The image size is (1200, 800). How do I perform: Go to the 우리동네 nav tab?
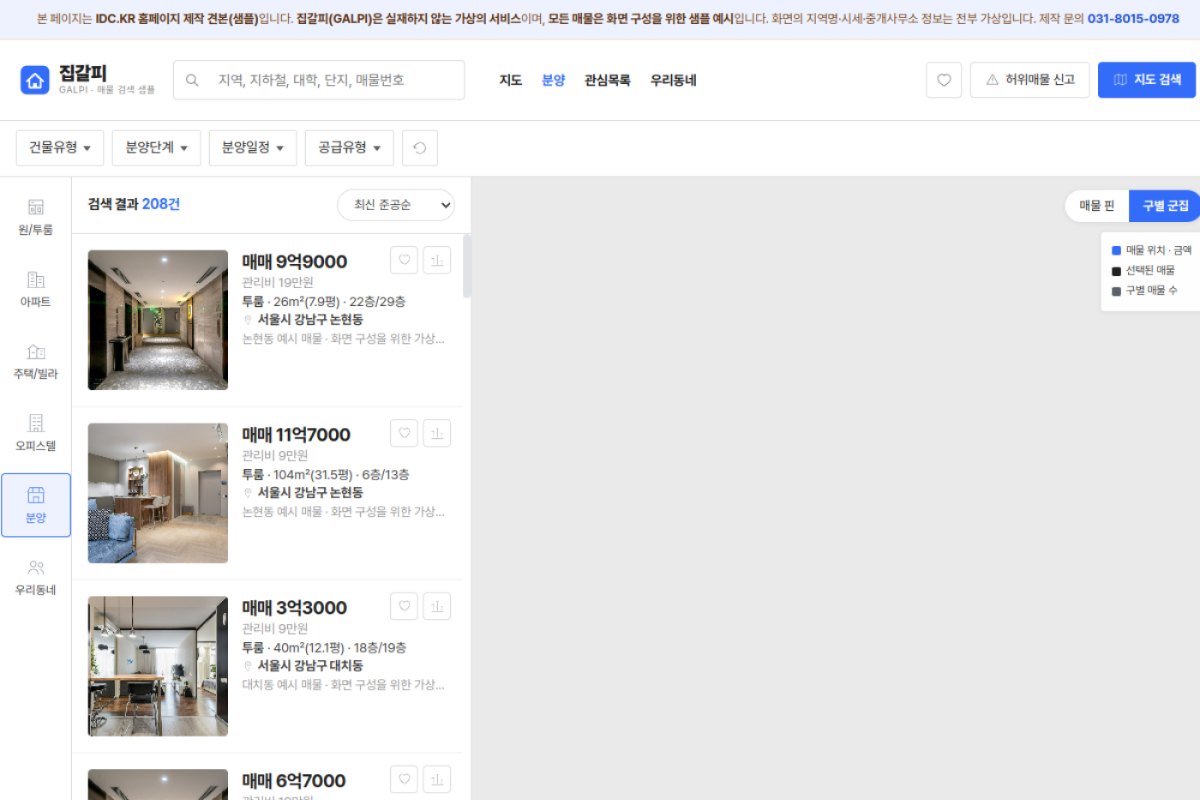673,80
